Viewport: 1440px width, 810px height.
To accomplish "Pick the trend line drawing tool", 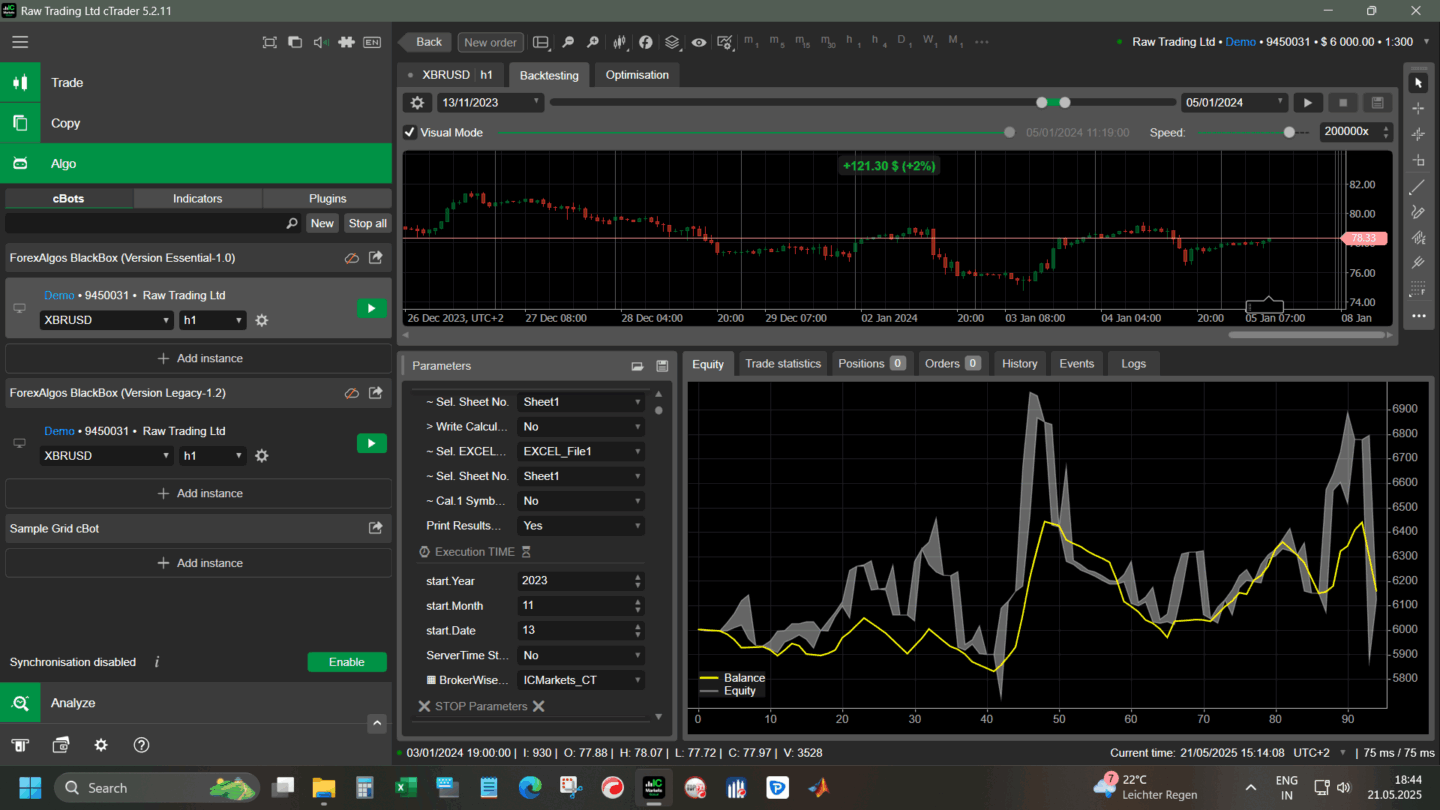I will tap(1417, 187).
